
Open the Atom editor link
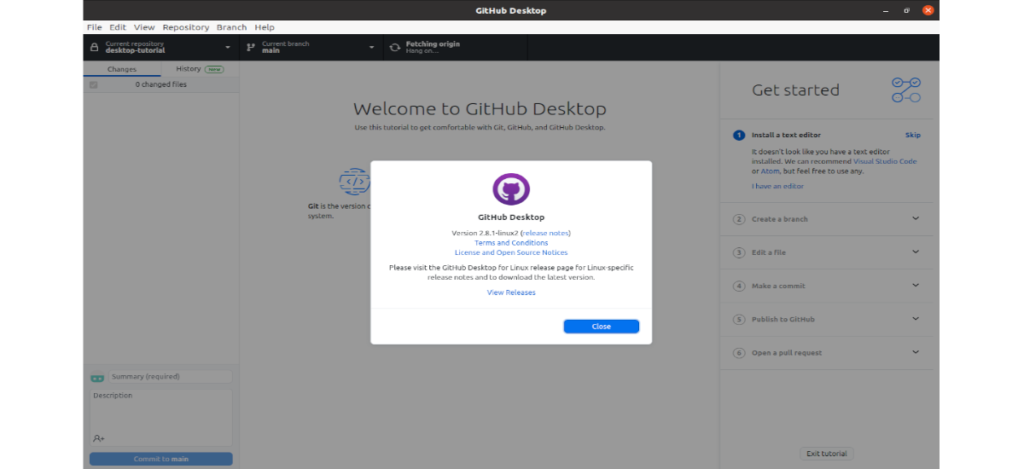770,171
